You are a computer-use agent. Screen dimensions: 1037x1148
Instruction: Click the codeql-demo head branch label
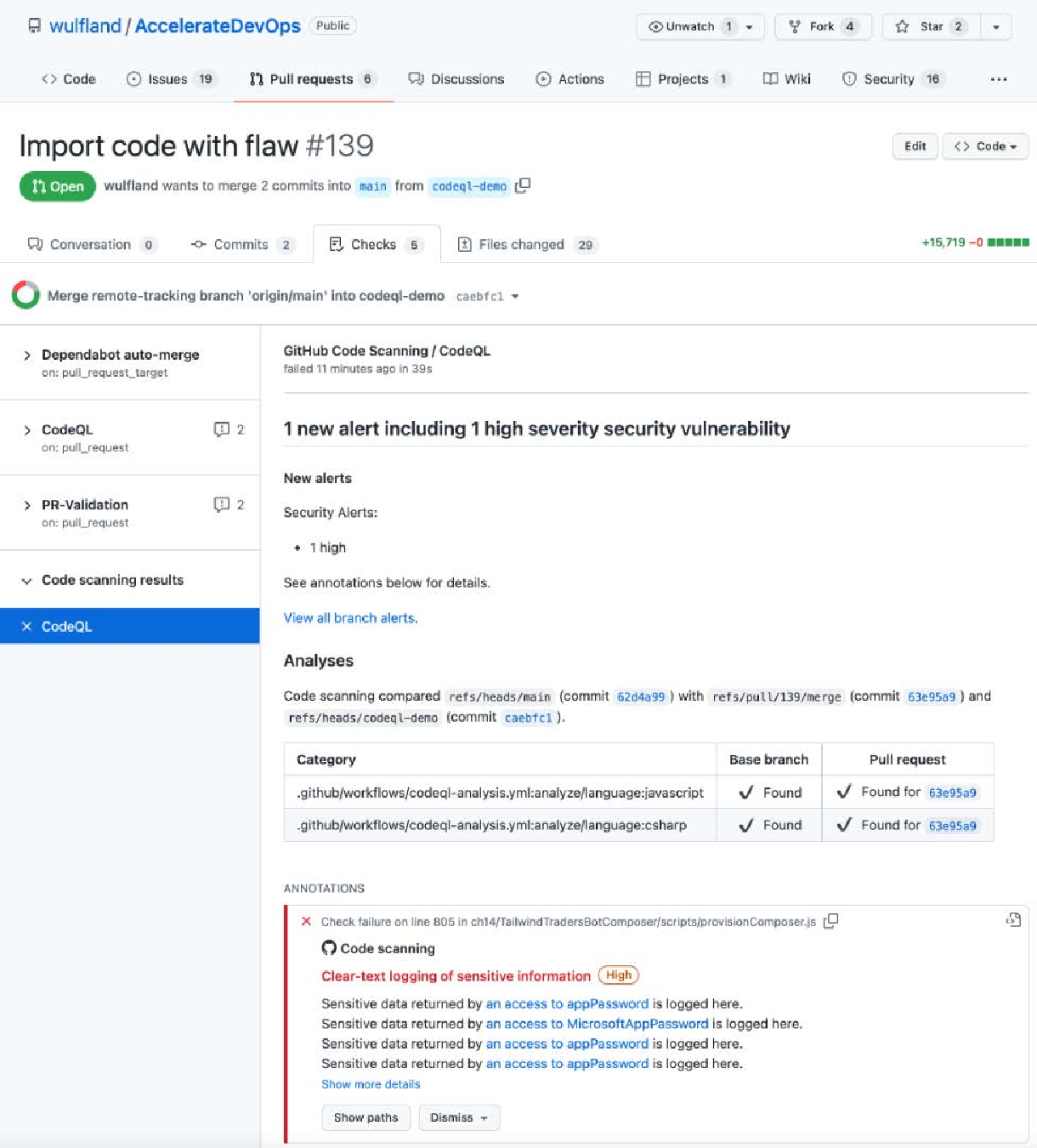[469, 186]
